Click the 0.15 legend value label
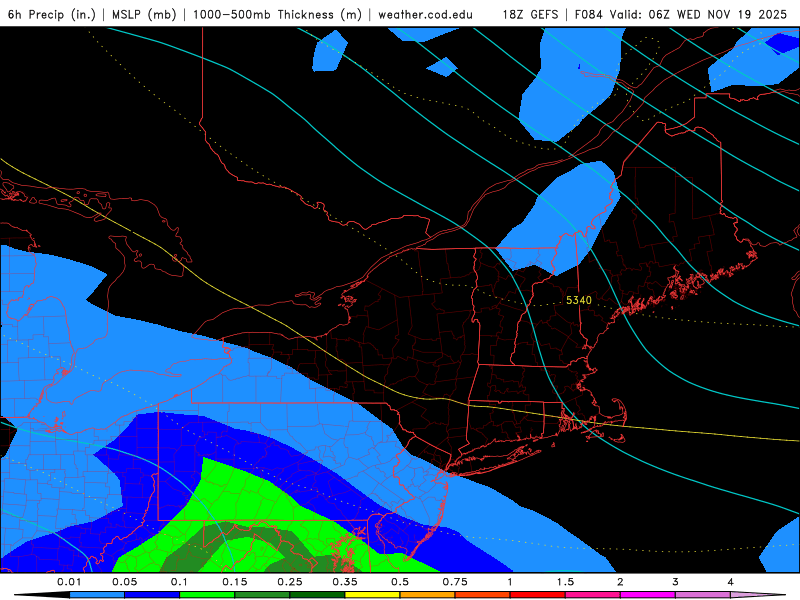The image size is (800, 600). [235, 582]
